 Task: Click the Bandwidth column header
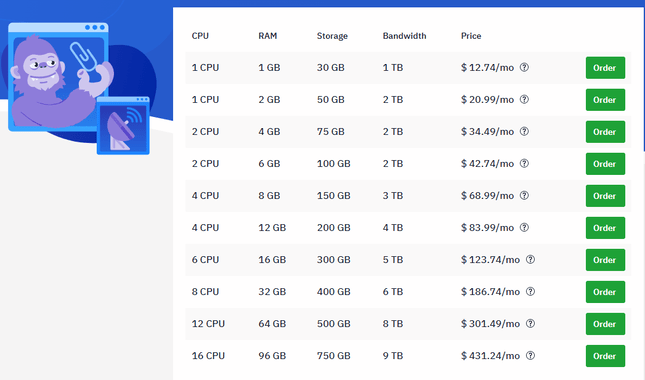point(404,36)
